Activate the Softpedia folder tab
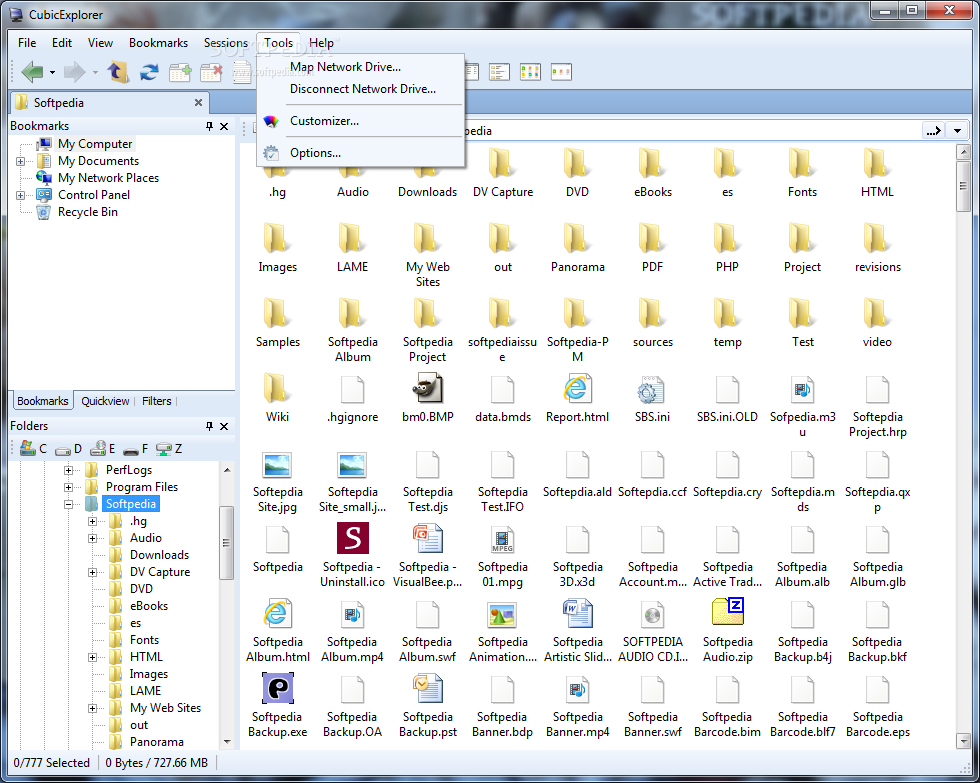Screen dimensions: 980x783 (x=109, y=102)
